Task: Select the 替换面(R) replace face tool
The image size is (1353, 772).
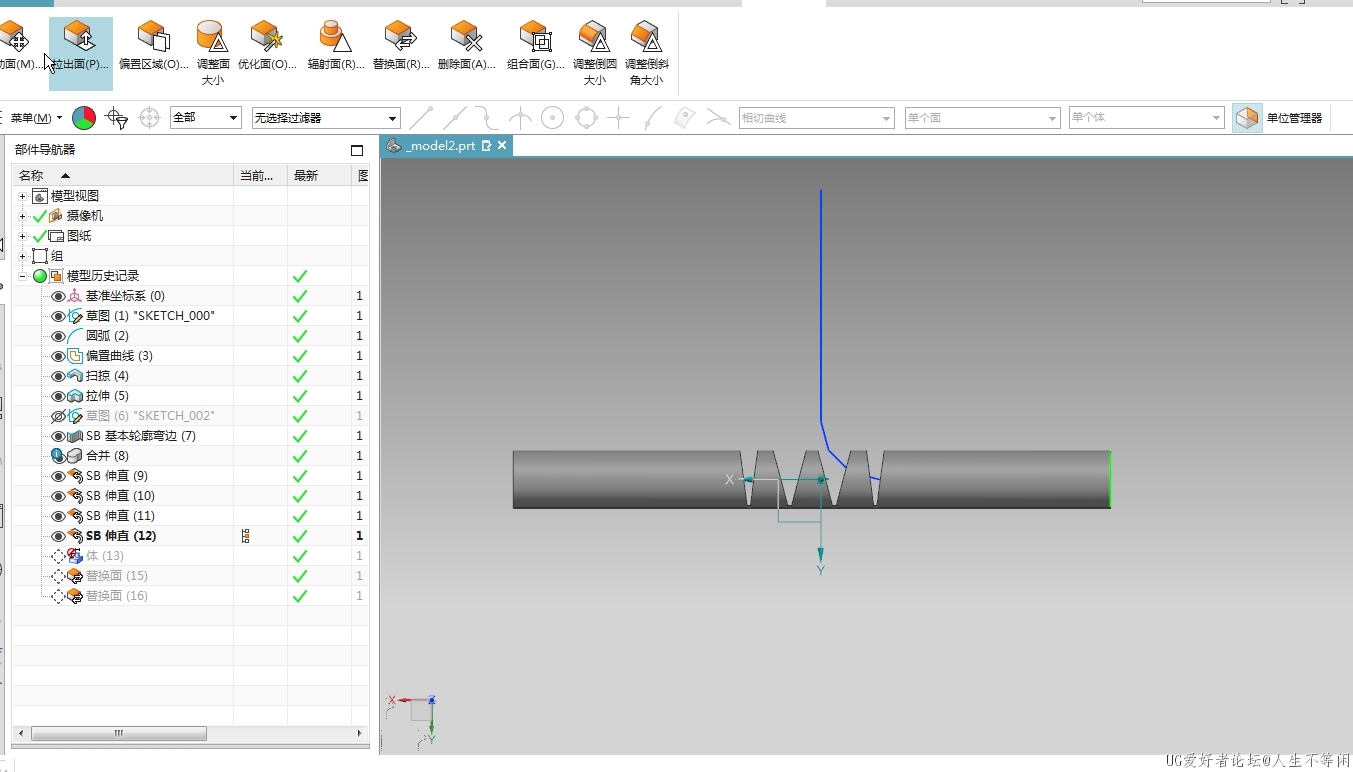Action: tap(401, 48)
